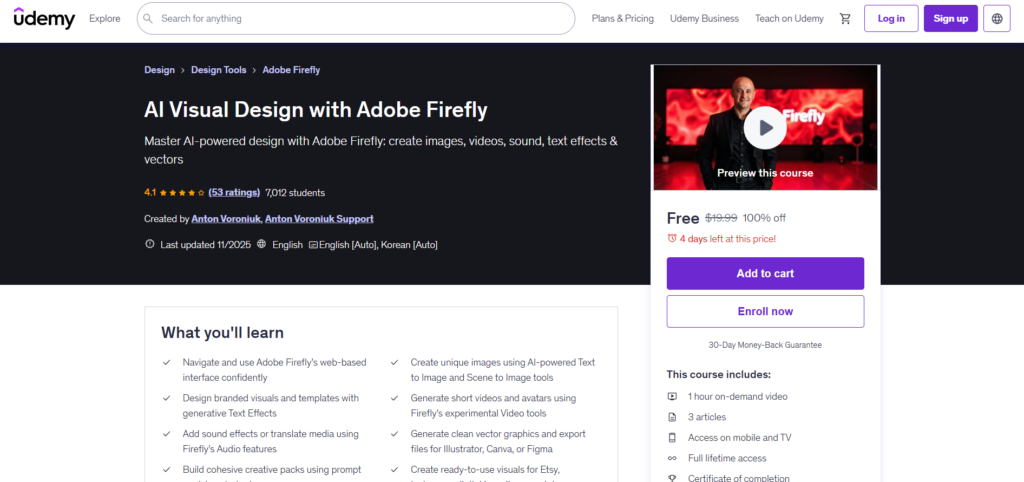Image resolution: width=1024 pixels, height=482 pixels.
Task: Click the checkmark beside Generate clean vector graphics
Action: 394,434
